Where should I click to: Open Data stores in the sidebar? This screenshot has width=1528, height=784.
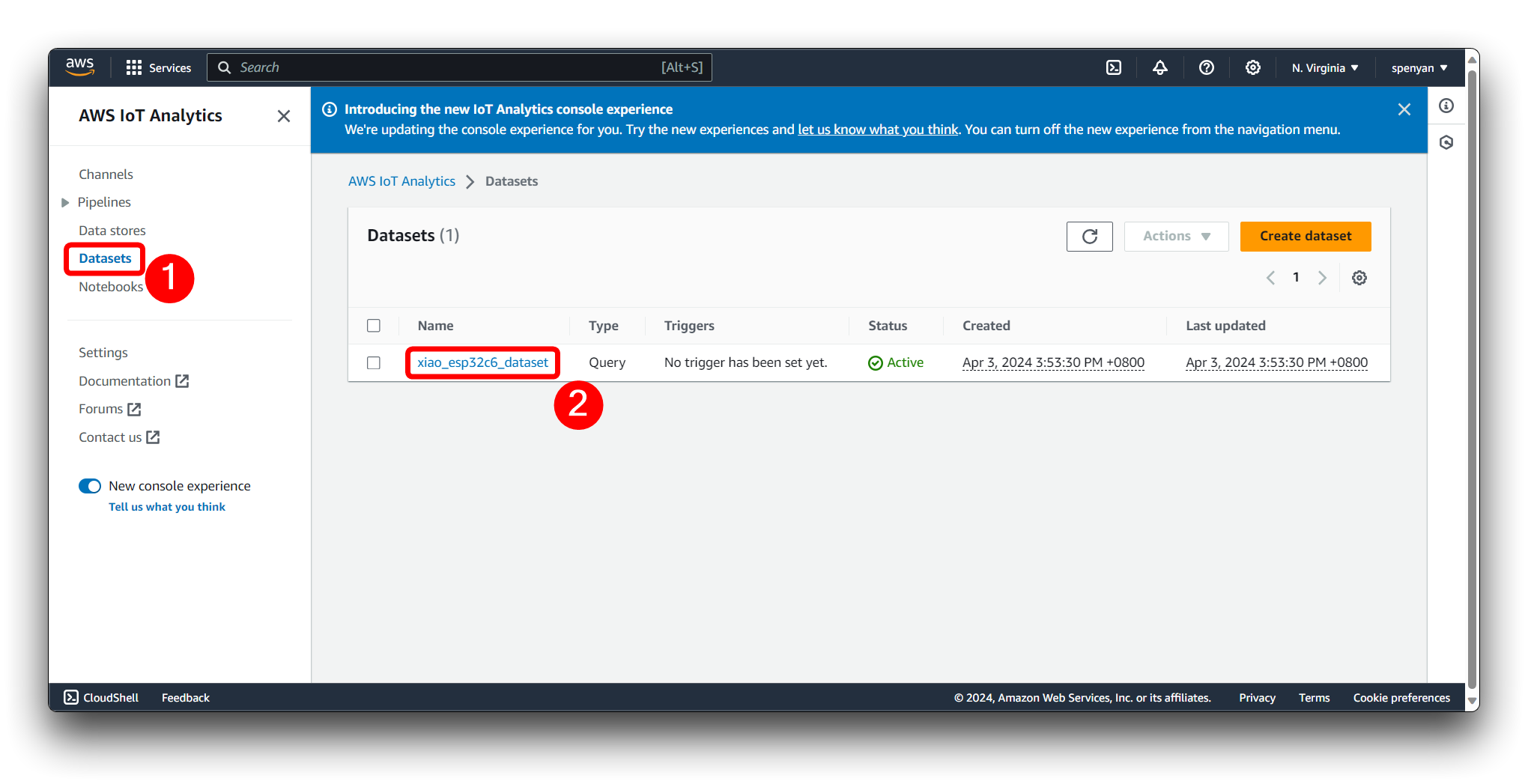tap(112, 231)
